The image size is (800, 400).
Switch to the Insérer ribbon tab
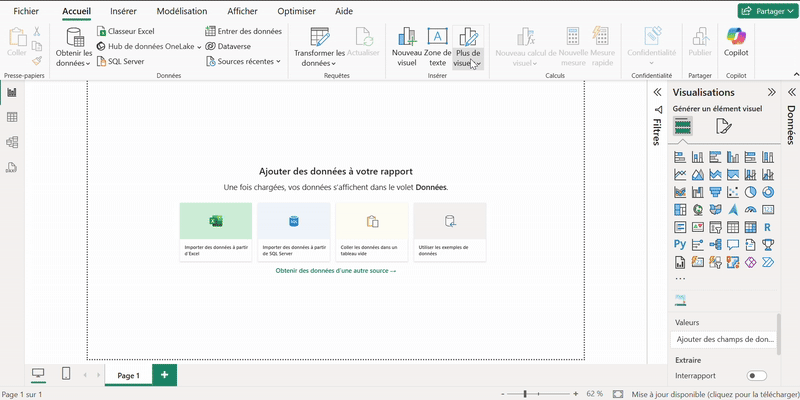point(123,11)
